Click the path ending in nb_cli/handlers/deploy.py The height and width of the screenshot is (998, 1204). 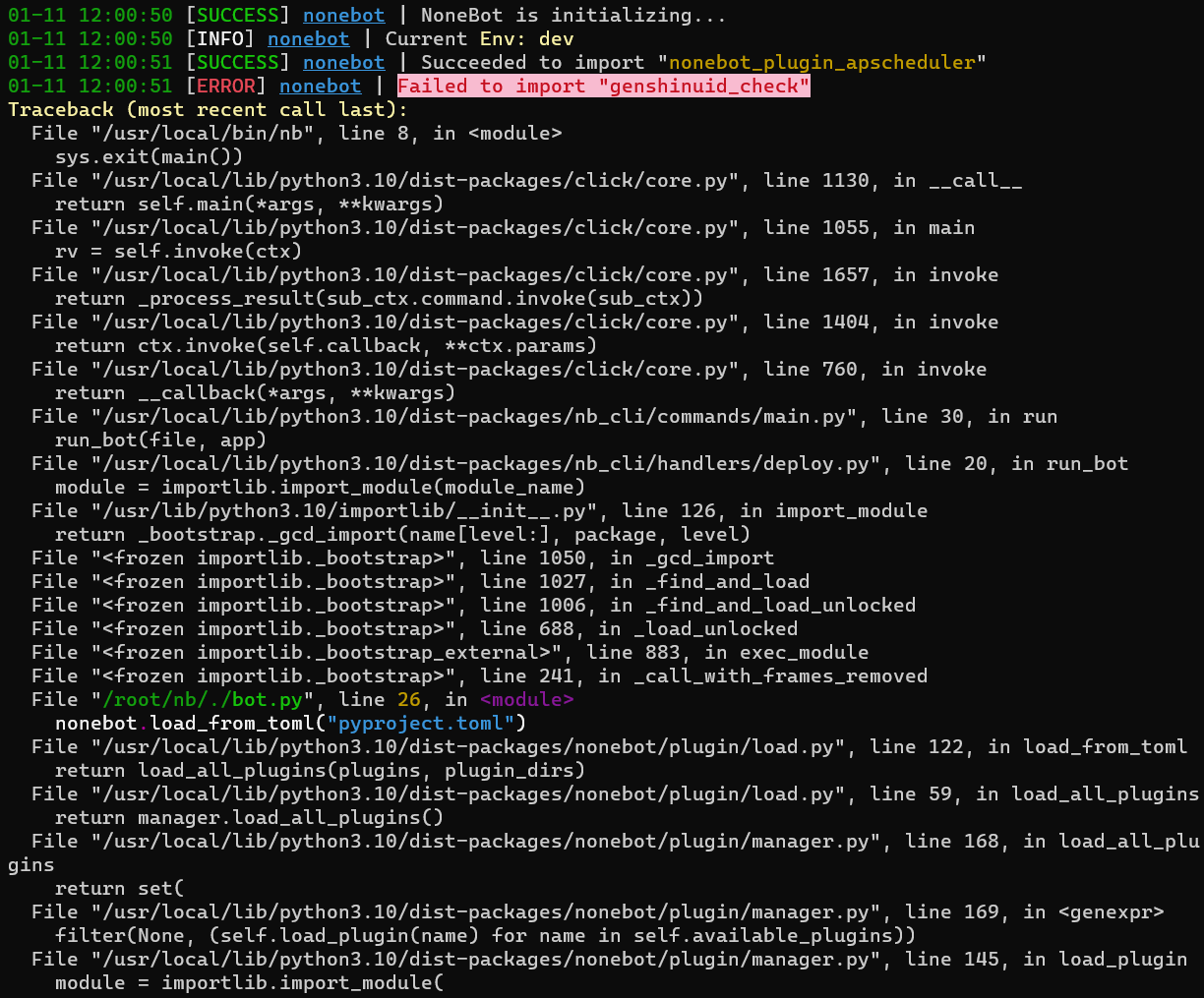(486, 463)
